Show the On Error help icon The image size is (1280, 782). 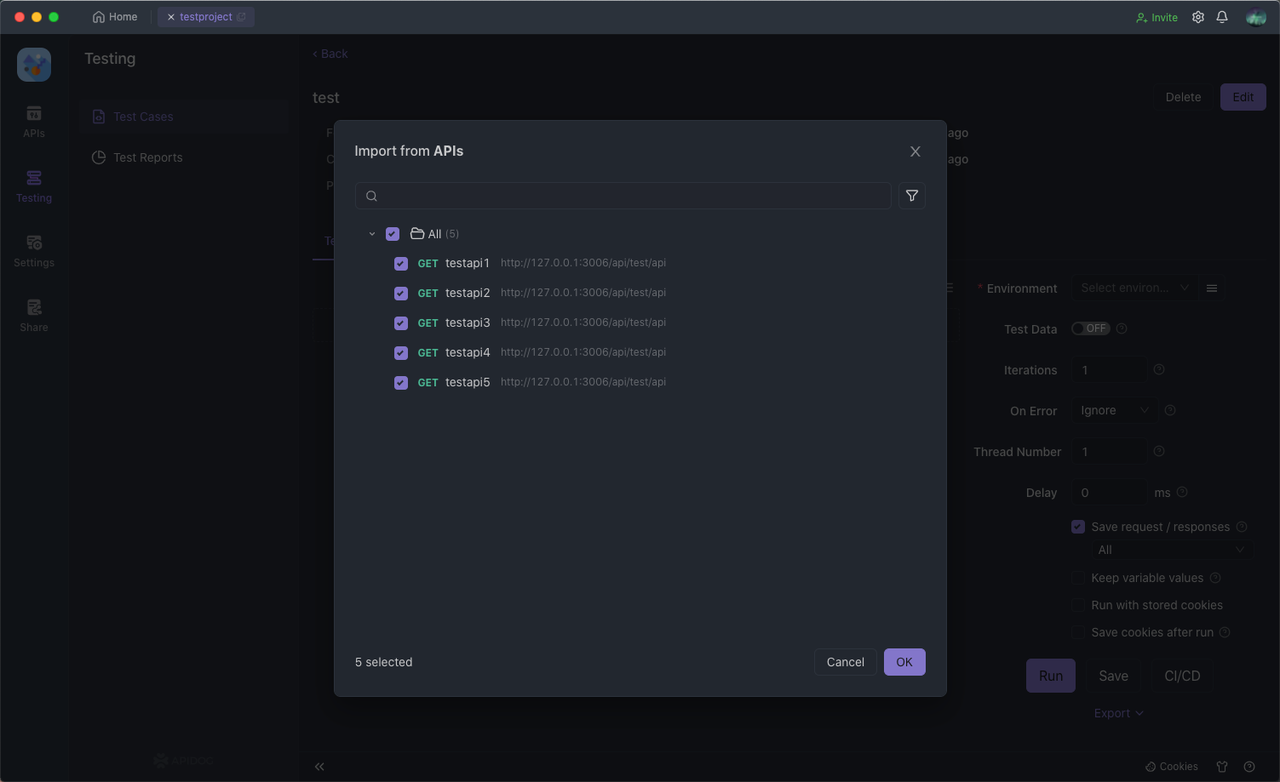click(x=1170, y=411)
